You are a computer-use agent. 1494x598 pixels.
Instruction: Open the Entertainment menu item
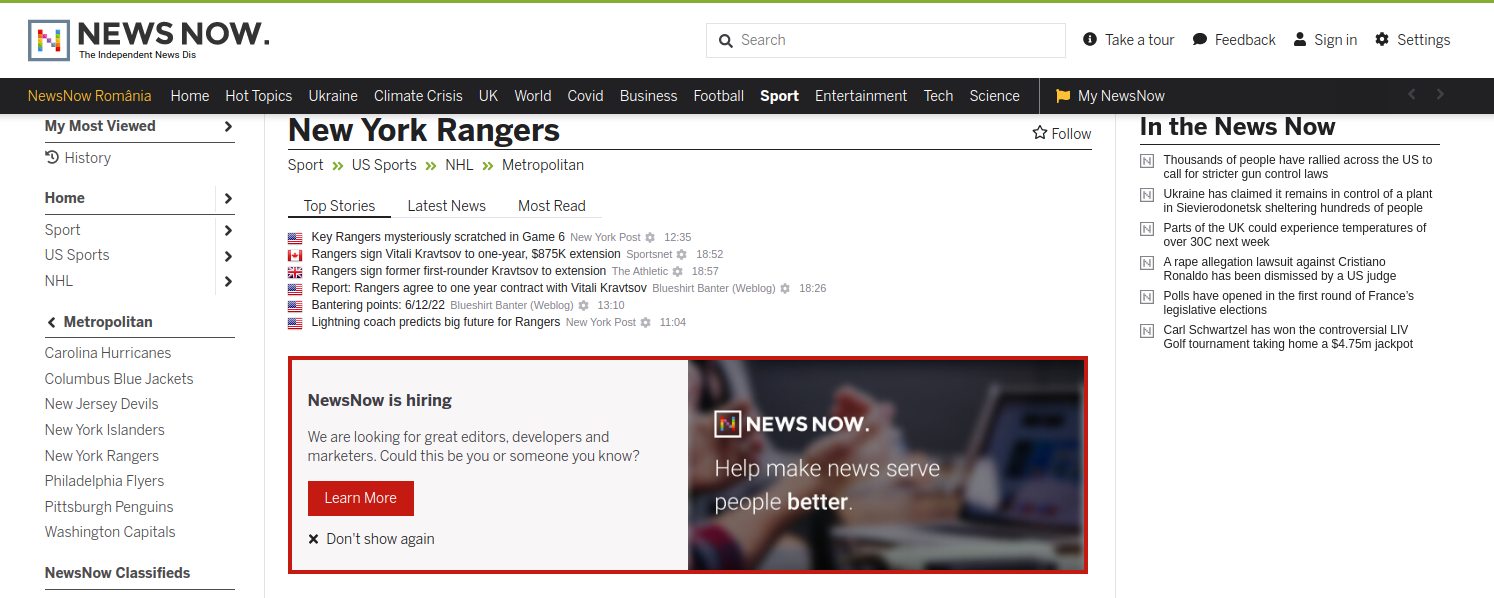[x=861, y=96]
